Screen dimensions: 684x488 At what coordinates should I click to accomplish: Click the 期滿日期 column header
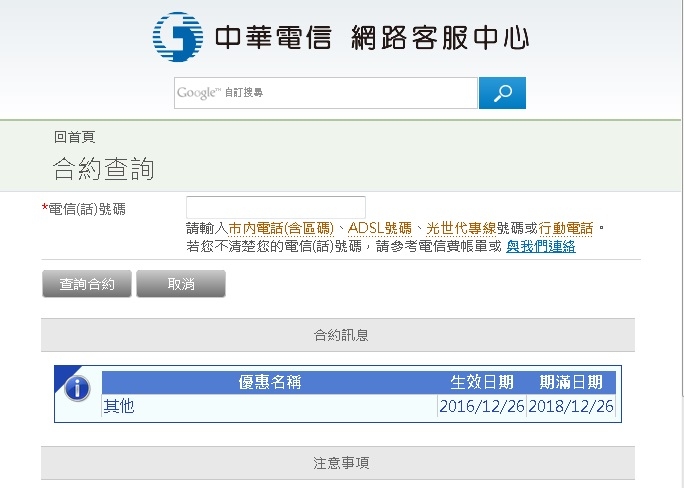pos(571,382)
